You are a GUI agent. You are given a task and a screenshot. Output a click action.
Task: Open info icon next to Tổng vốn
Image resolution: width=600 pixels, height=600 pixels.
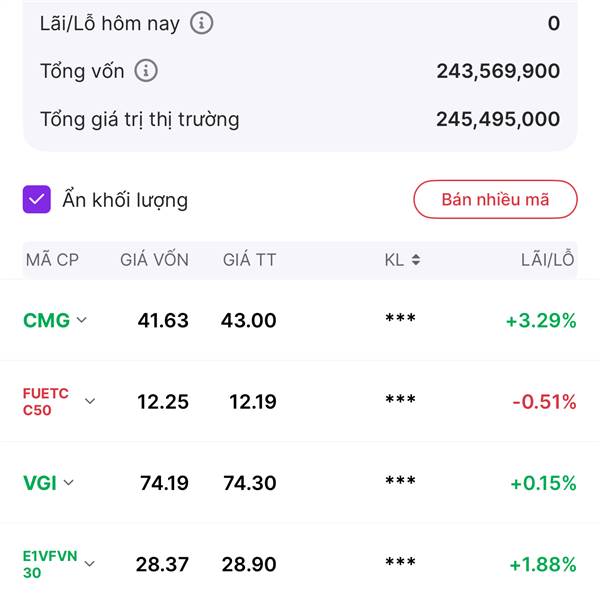coord(146,71)
